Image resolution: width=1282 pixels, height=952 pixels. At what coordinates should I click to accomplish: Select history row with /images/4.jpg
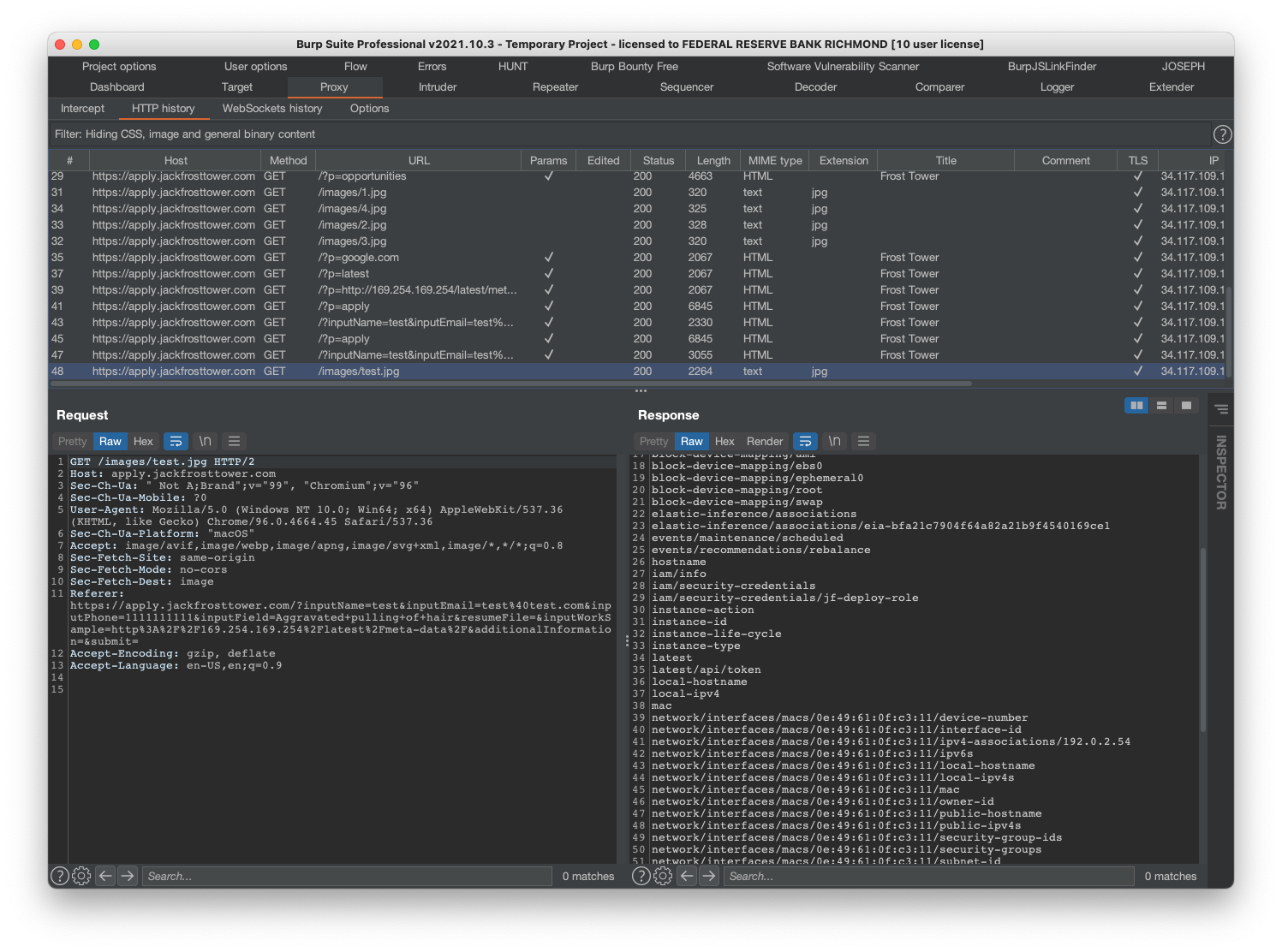[x=638, y=209]
